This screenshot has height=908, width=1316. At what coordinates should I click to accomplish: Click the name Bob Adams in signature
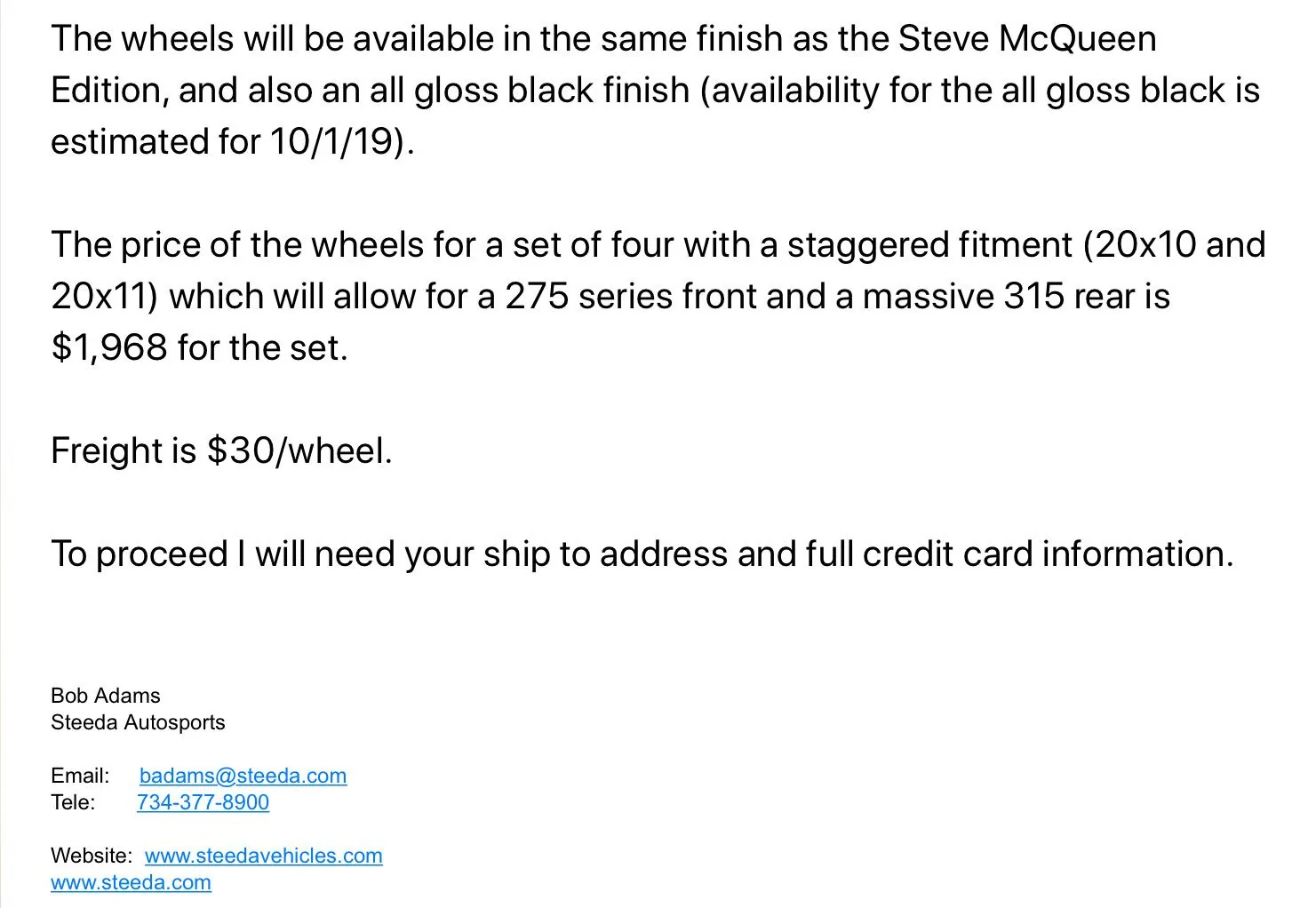point(106,696)
